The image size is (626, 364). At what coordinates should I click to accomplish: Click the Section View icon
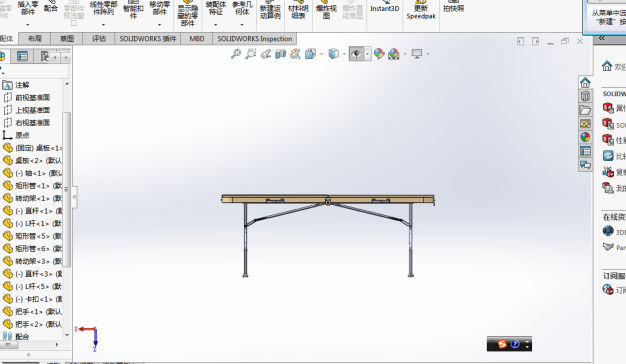pos(280,53)
